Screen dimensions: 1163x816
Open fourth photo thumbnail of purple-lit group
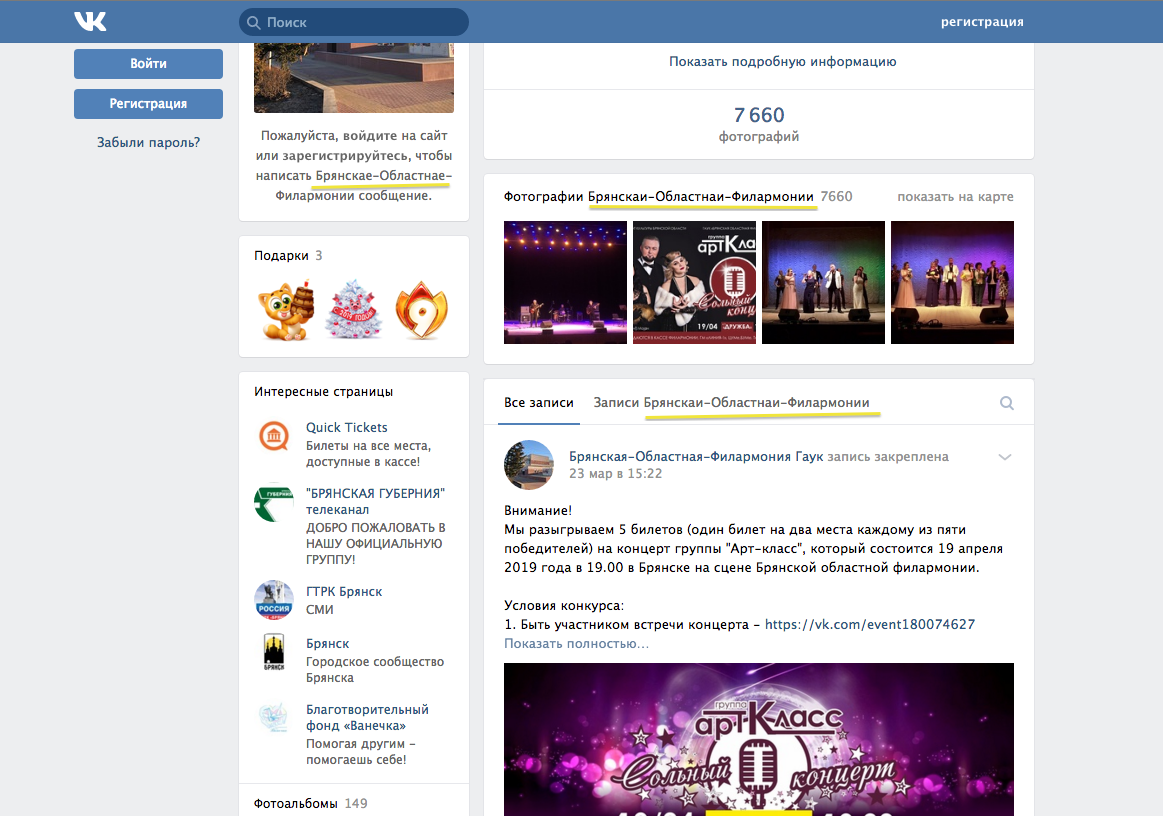pos(952,283)
